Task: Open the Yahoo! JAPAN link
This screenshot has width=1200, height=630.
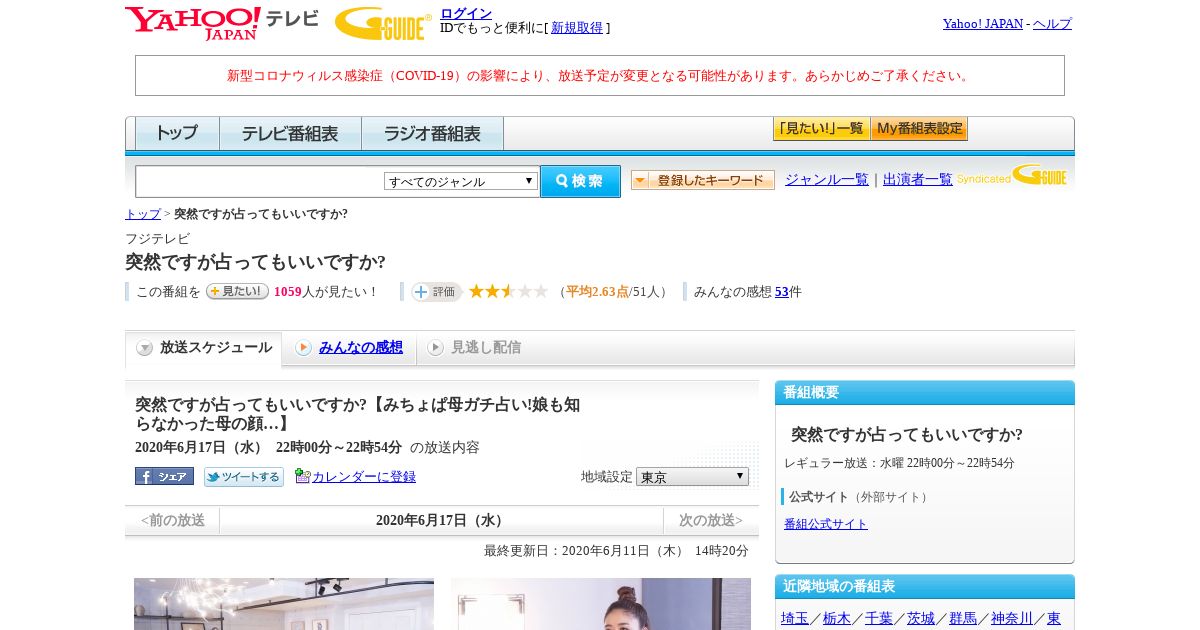Action: (983, 23)
